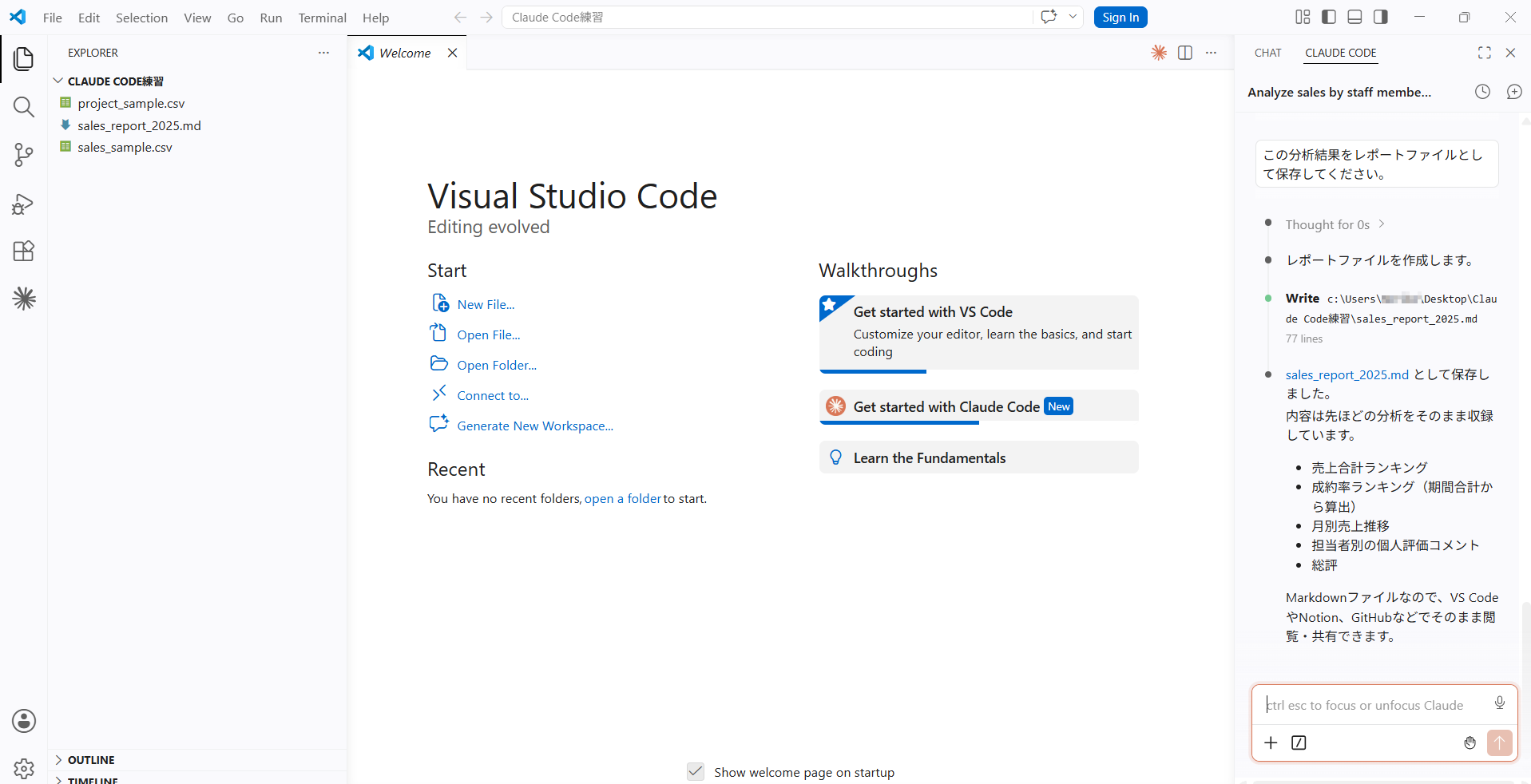Open the Search view in activity bar

pos(24,107)
